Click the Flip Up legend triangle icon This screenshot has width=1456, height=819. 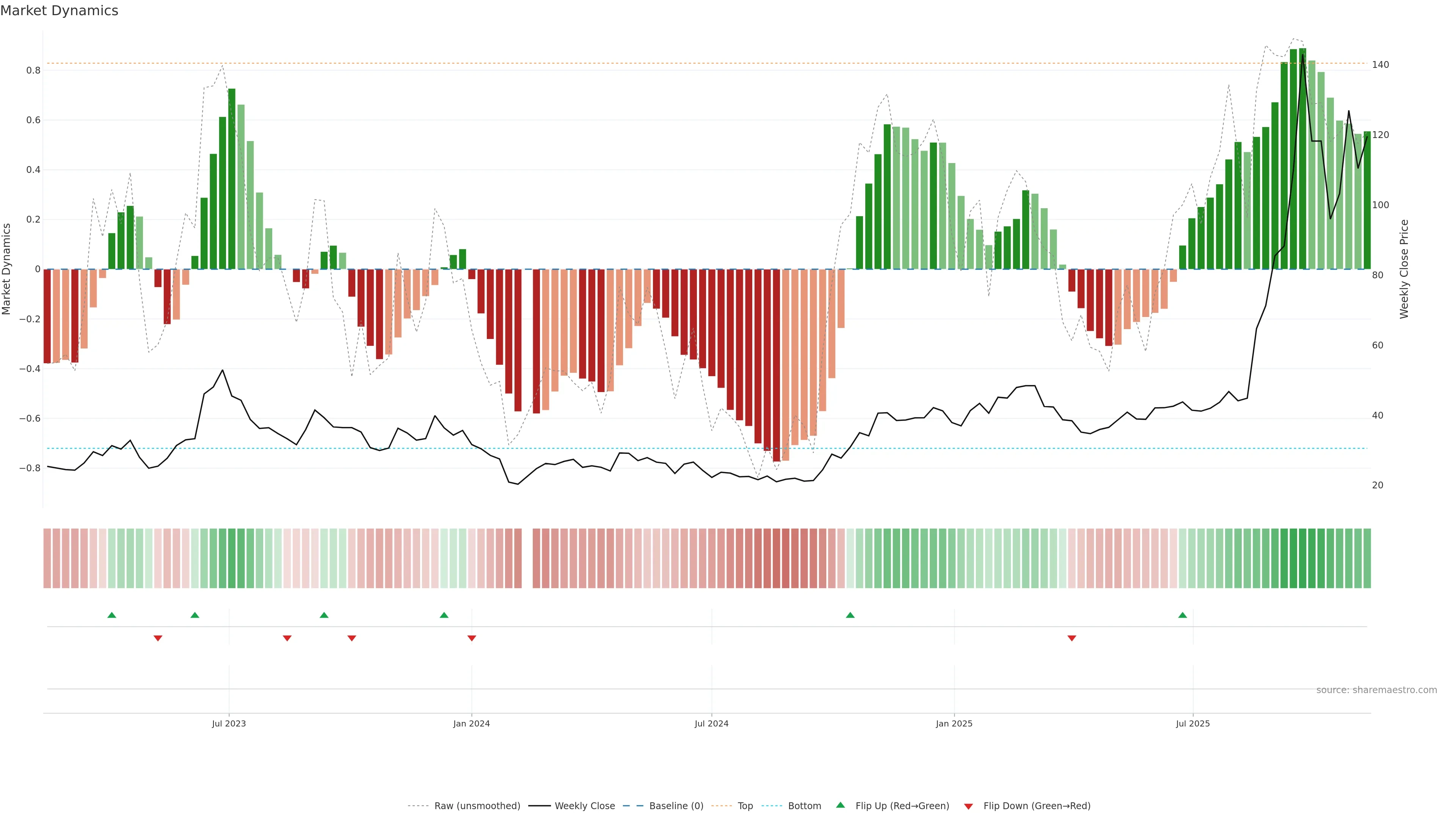tap(841, 805)
